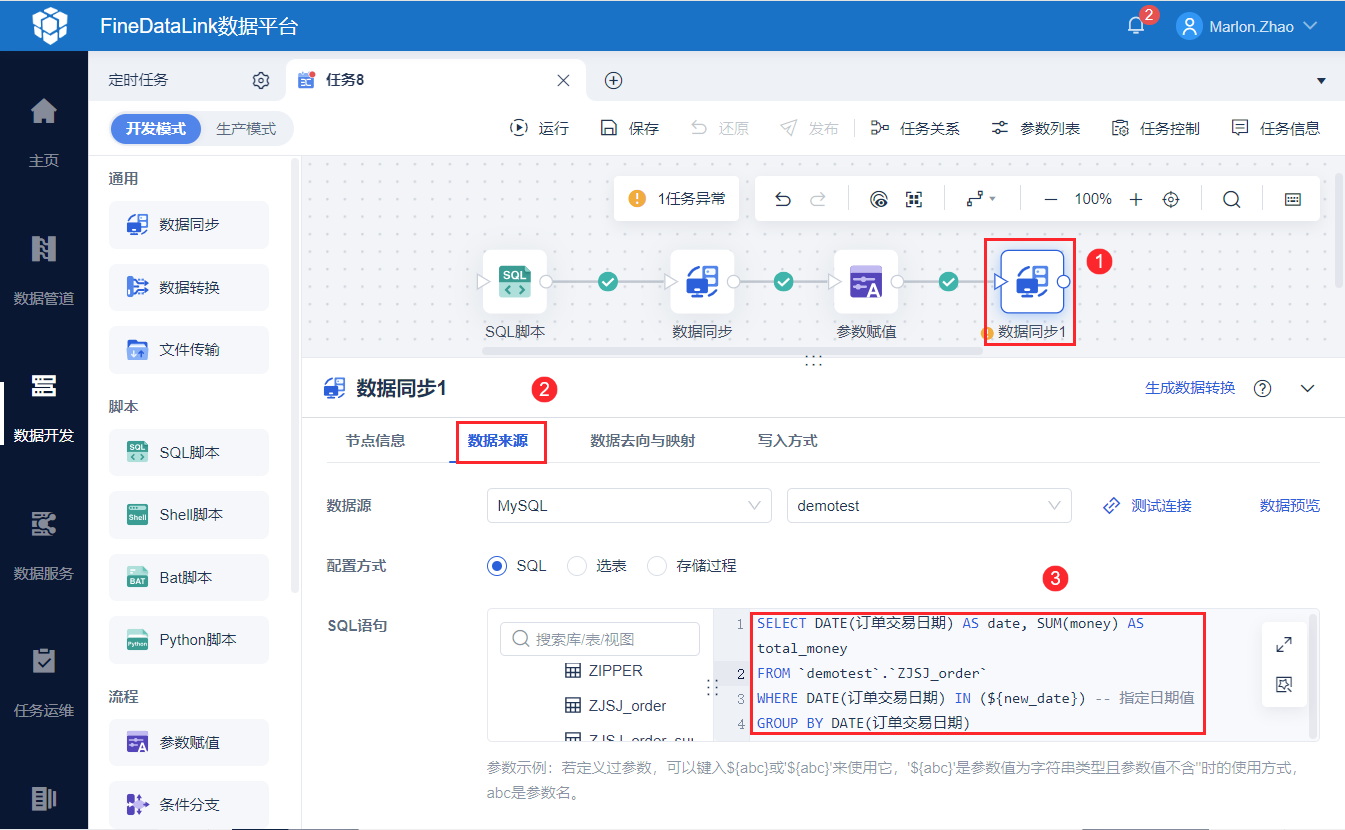Save the task with 保存
The width and height of the screenshot is (1345, 830).
(x=629, y=128)
